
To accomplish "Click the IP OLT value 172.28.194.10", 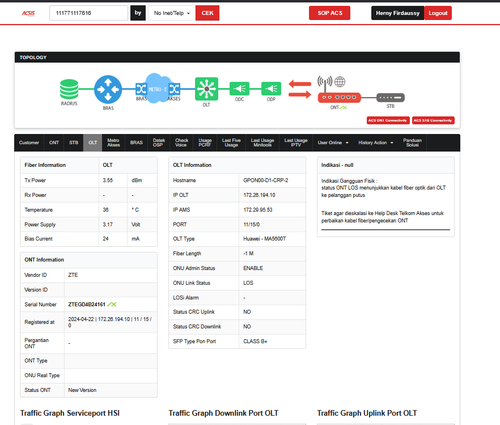I will pyautogui.click(x=259, y=195).
